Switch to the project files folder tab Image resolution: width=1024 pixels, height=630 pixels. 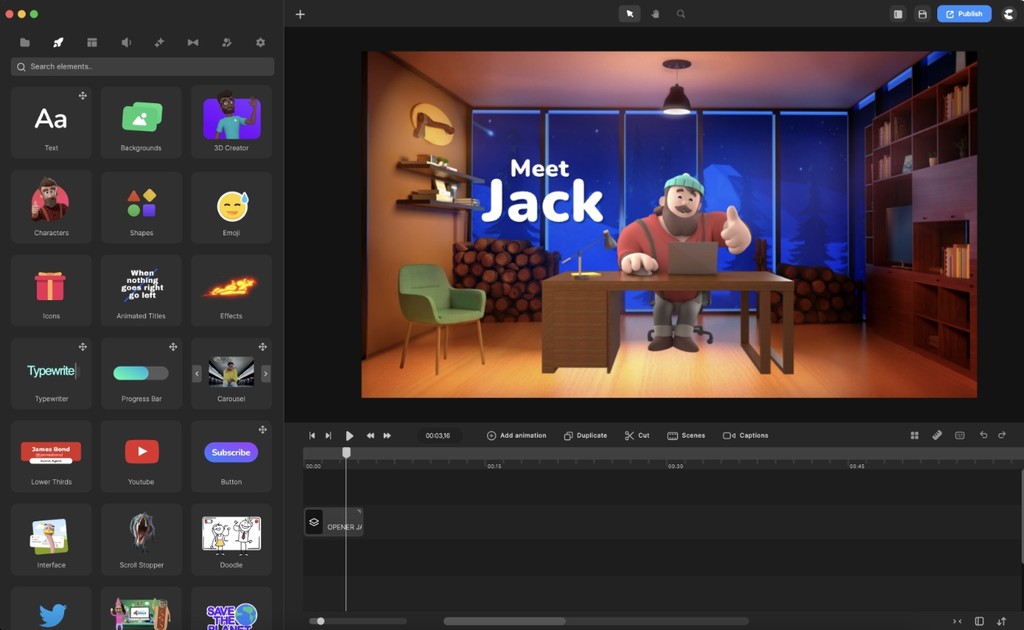pyautogui.click(x=25, y=43)
